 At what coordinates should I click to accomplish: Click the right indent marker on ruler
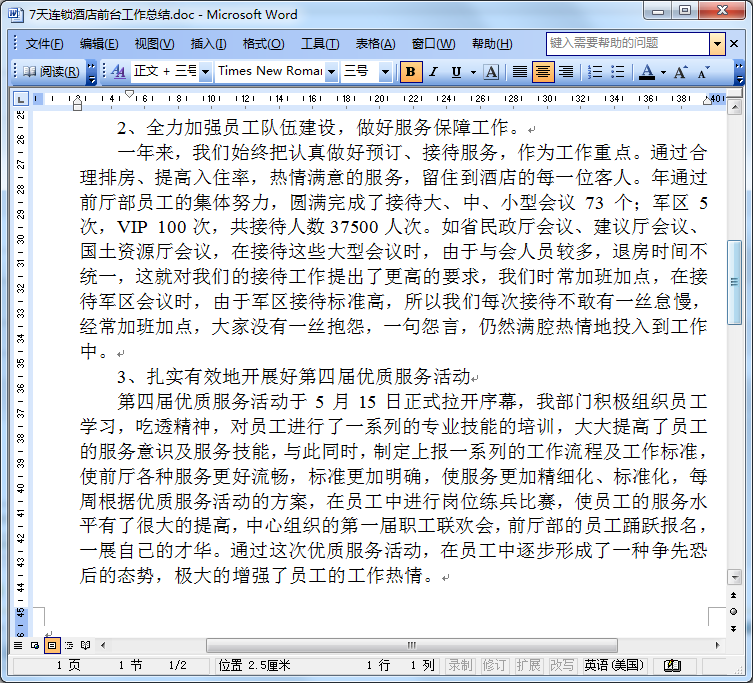tap(707, 100)
